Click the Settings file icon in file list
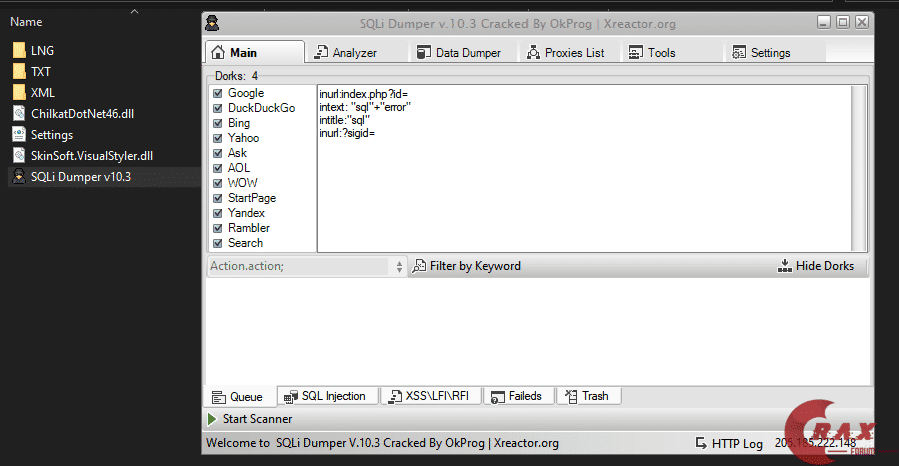899x466 pixels. click(x=19, y=134)
